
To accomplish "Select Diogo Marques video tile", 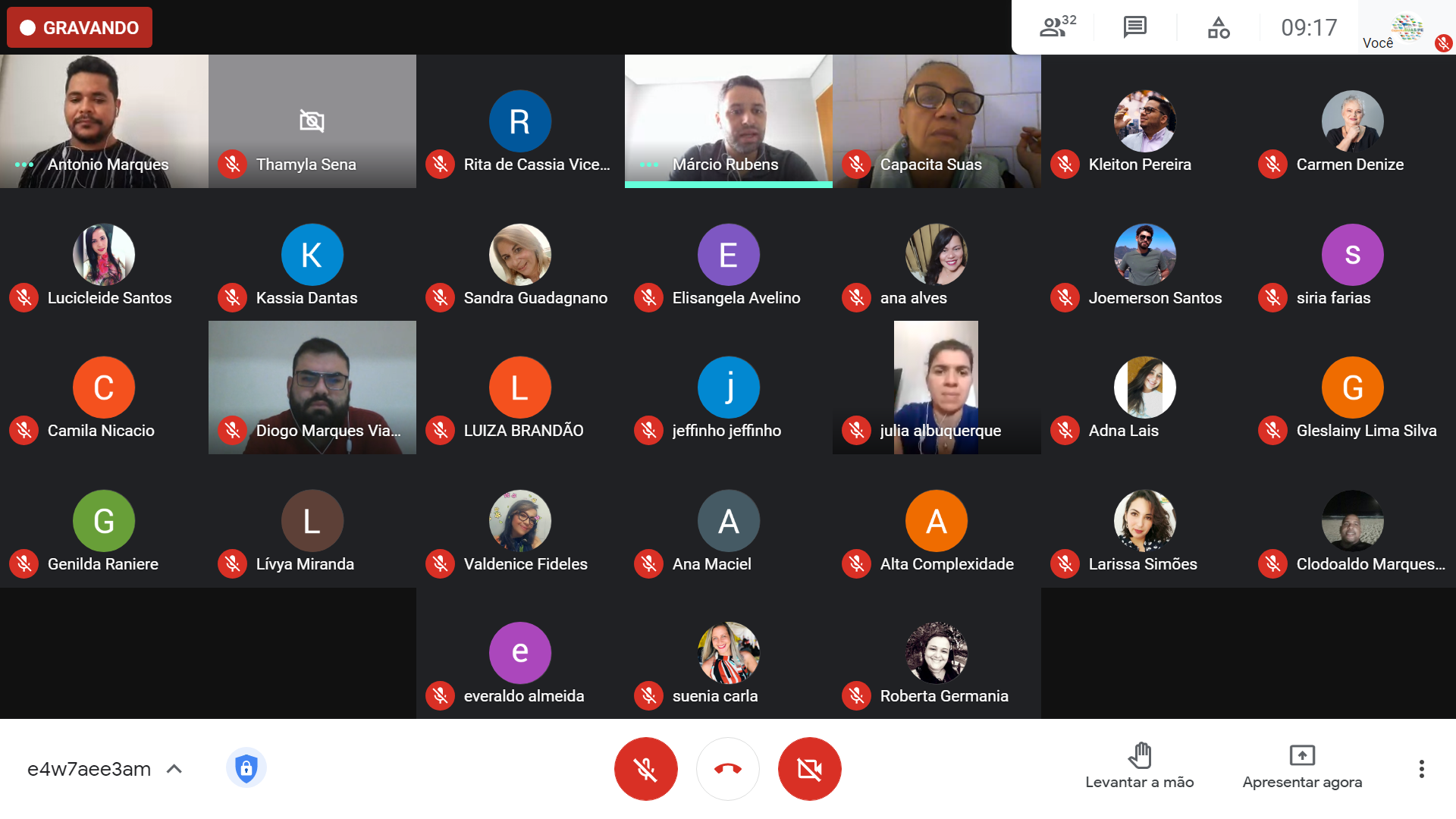I will pos(312,388).
